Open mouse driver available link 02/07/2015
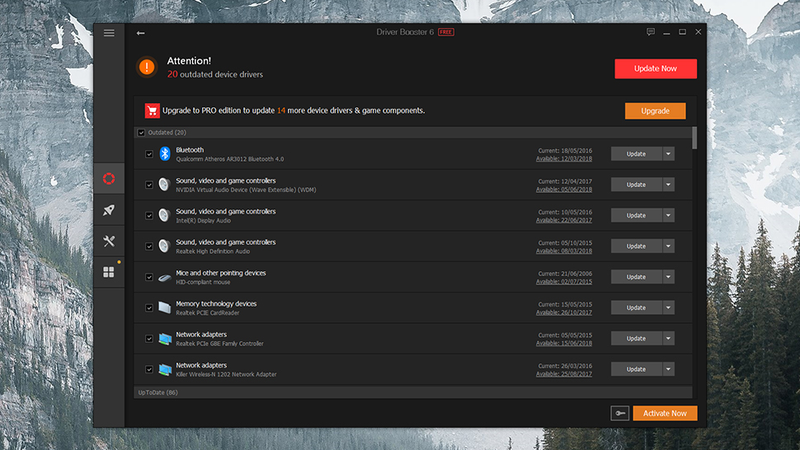The width and height of the screenshot is (800, 450). 564,282
